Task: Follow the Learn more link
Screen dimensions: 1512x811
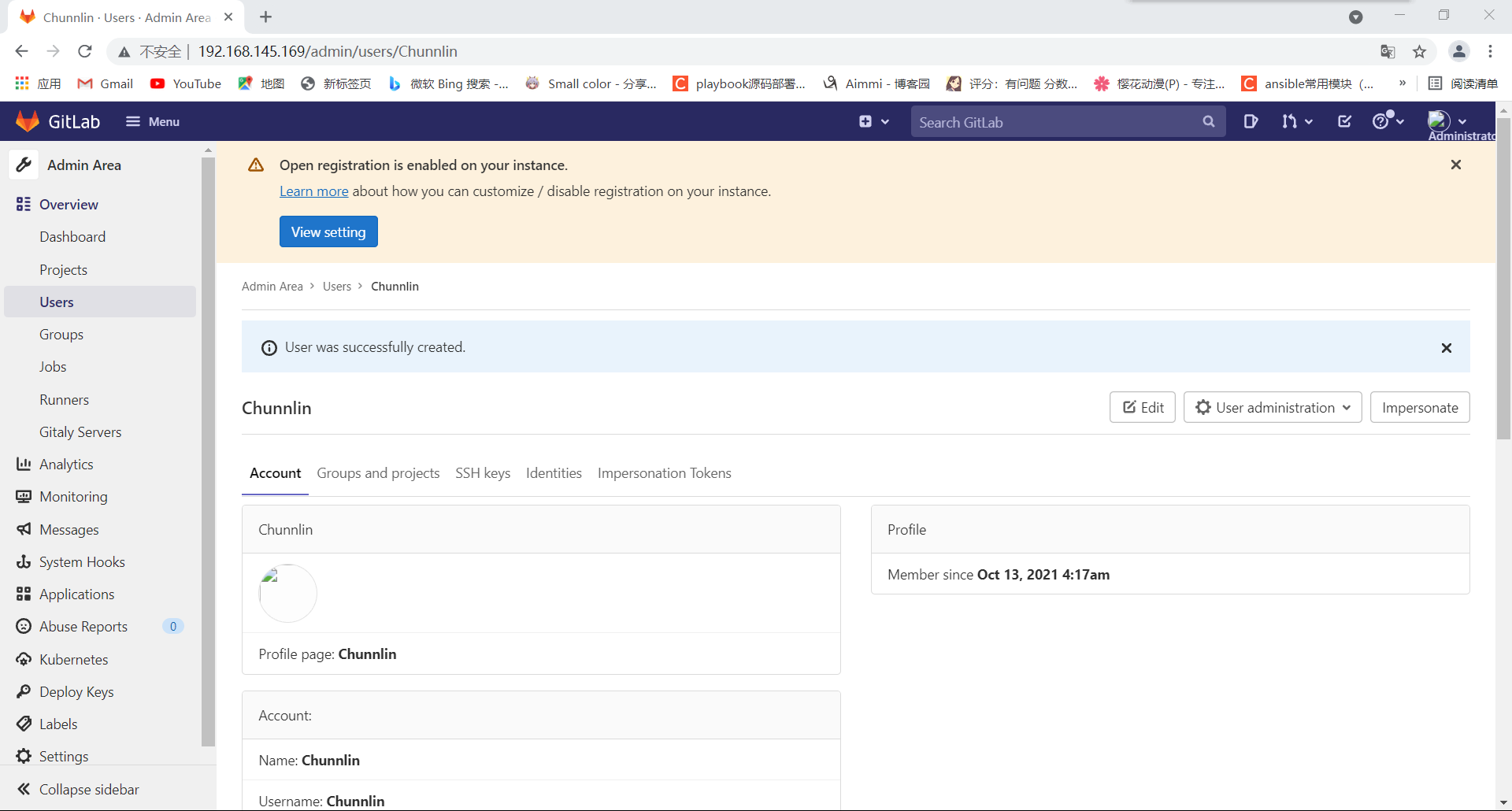Action: point(314,191)
